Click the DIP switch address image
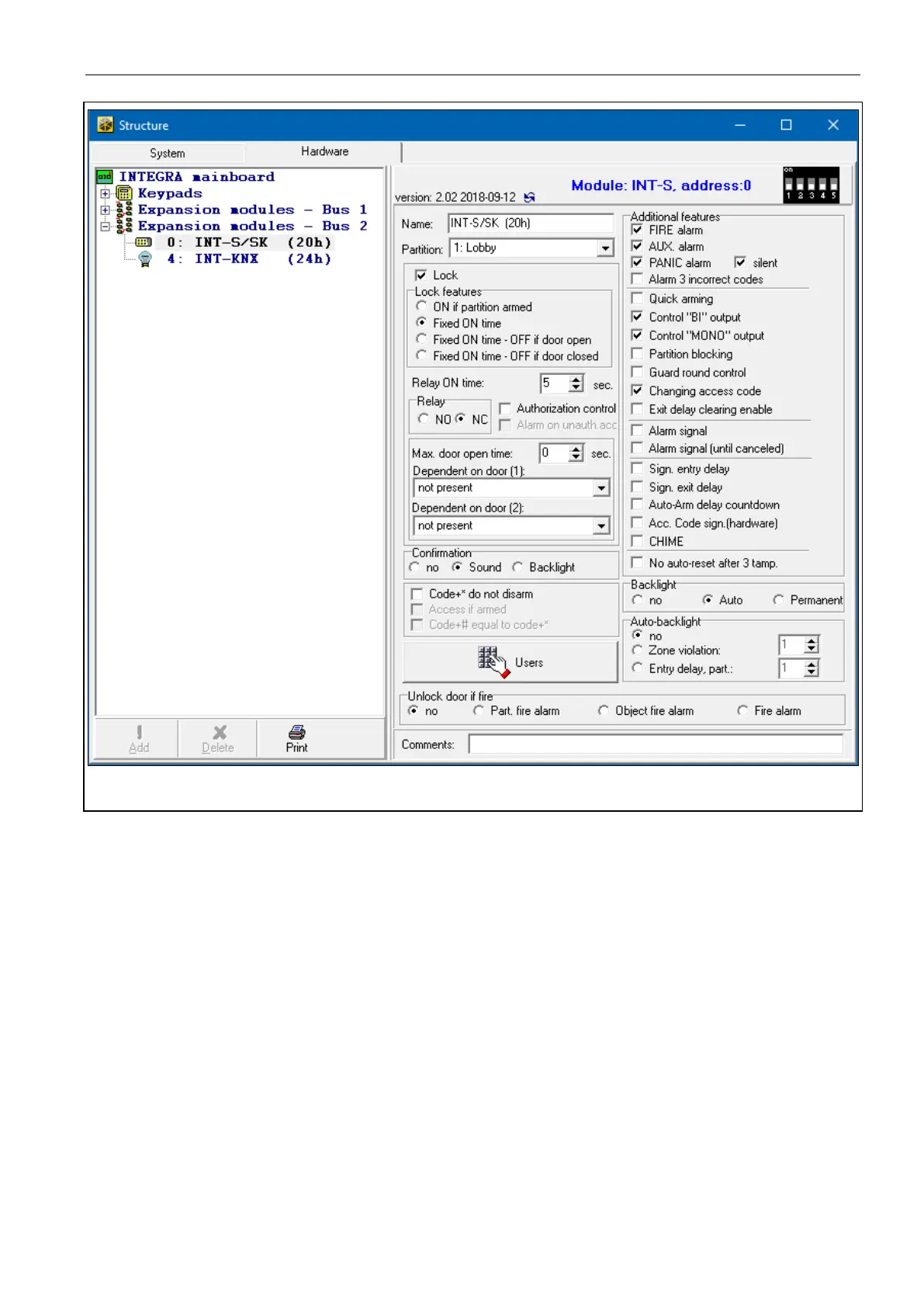This screenshot has width=924, height=1307. pyautogui.click(x=811, y=185)
